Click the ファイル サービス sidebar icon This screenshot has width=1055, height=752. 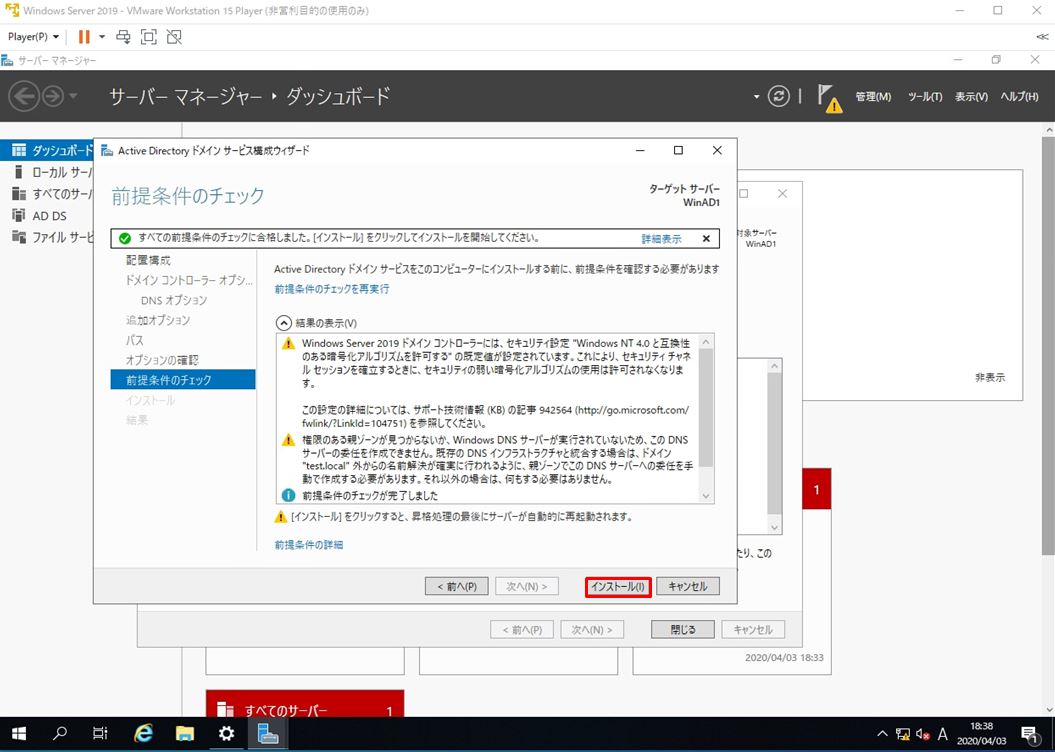click(x=19, y=237)
